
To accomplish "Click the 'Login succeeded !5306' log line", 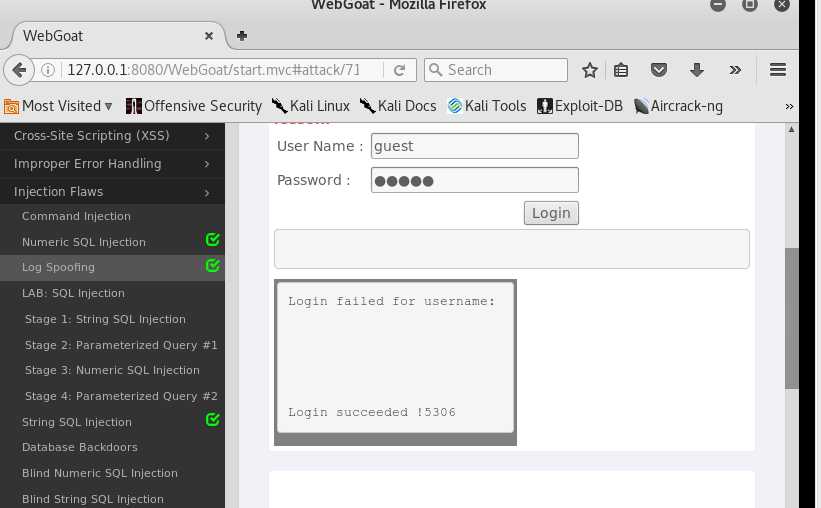I will point(372,412).
